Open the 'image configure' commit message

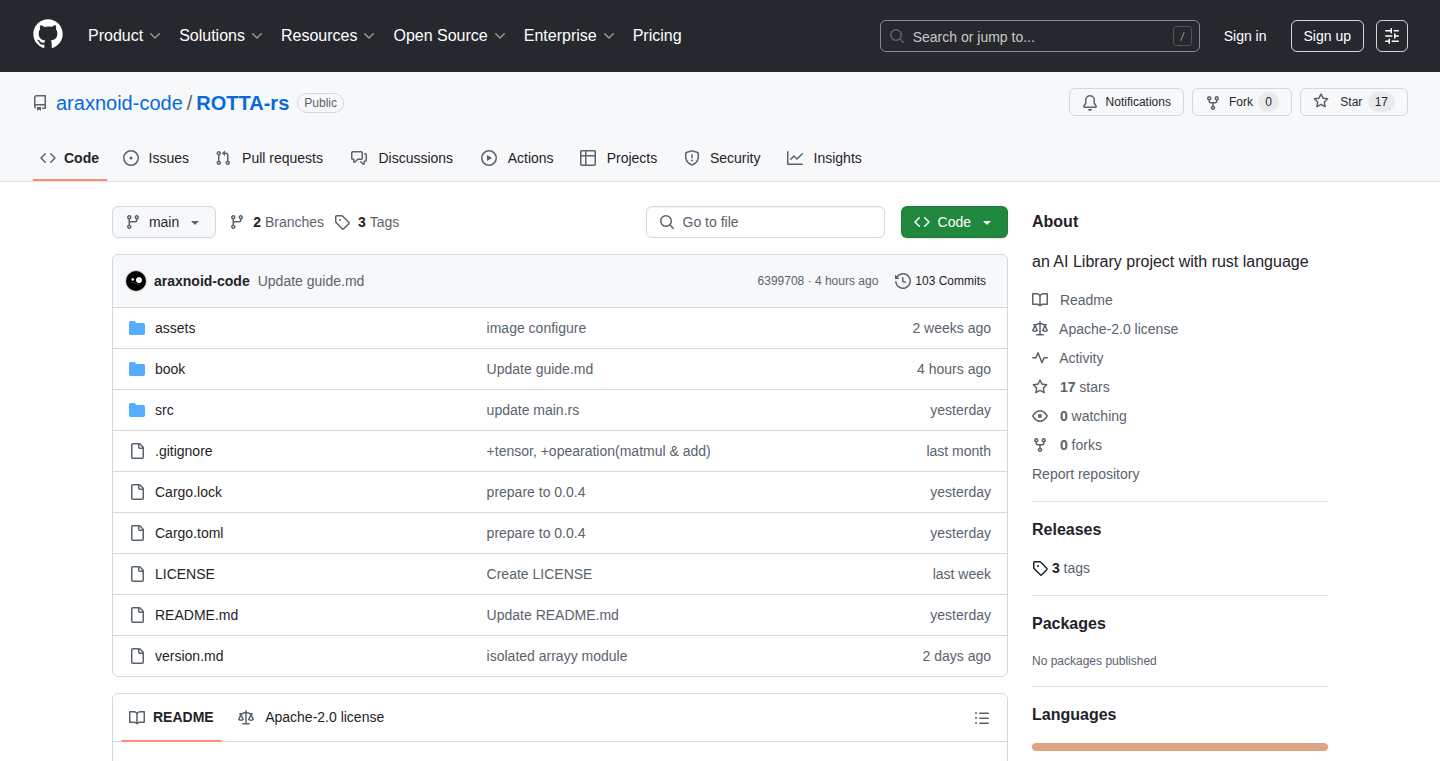coord(536,328)
